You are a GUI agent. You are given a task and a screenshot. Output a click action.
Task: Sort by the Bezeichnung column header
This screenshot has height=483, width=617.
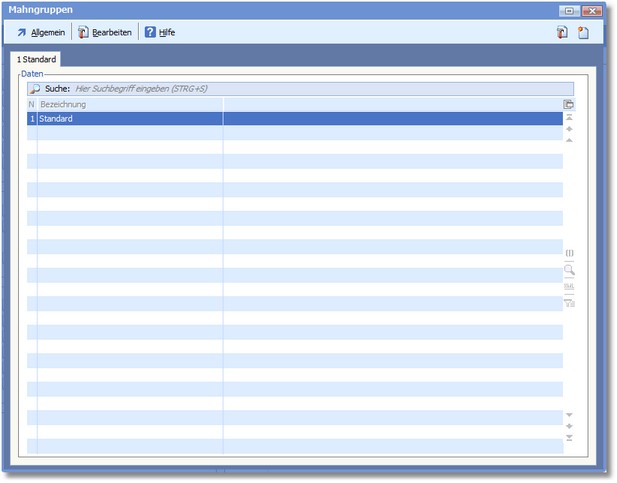click(130, 104)
